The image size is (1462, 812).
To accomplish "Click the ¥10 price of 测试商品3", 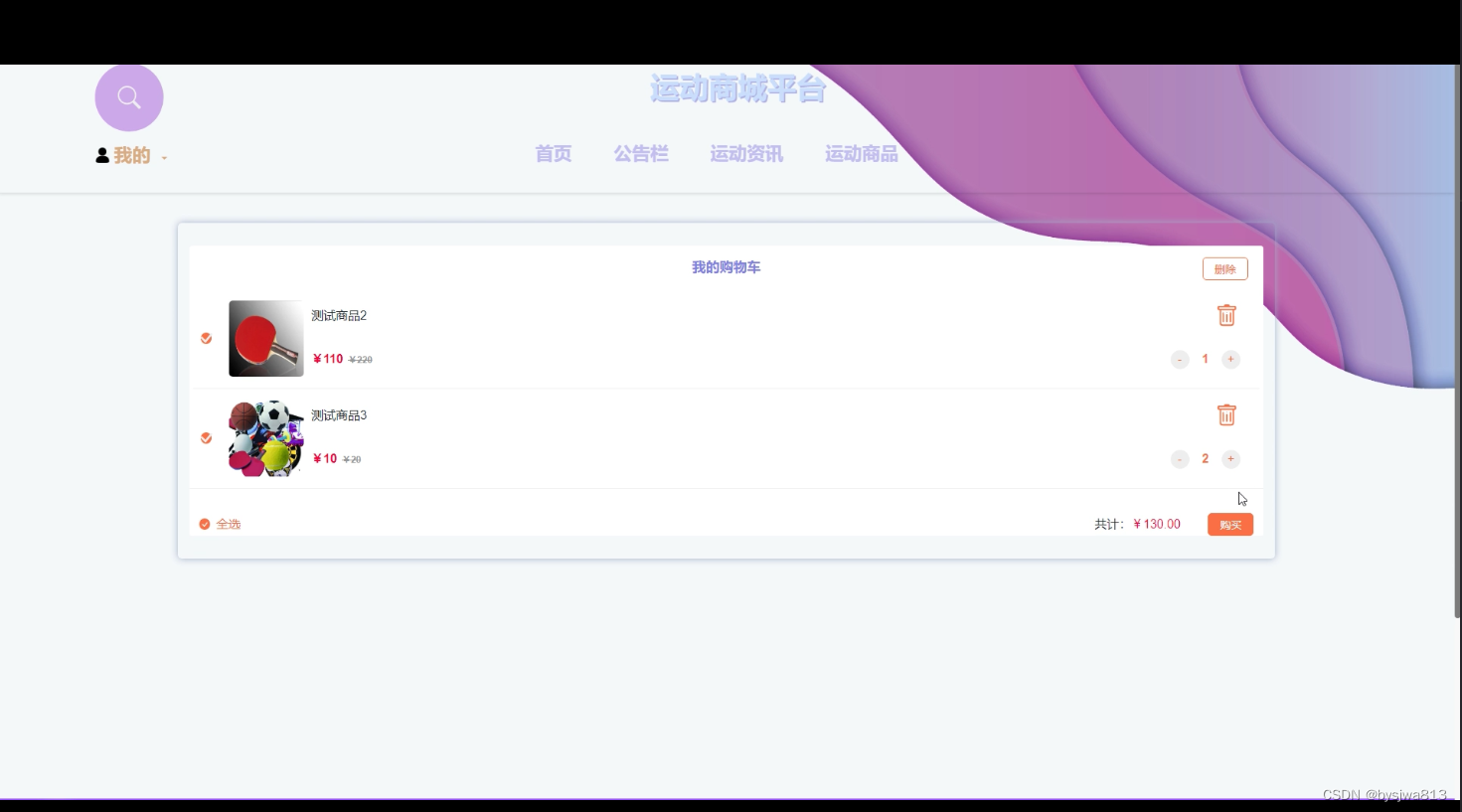I will coord(325,458).
